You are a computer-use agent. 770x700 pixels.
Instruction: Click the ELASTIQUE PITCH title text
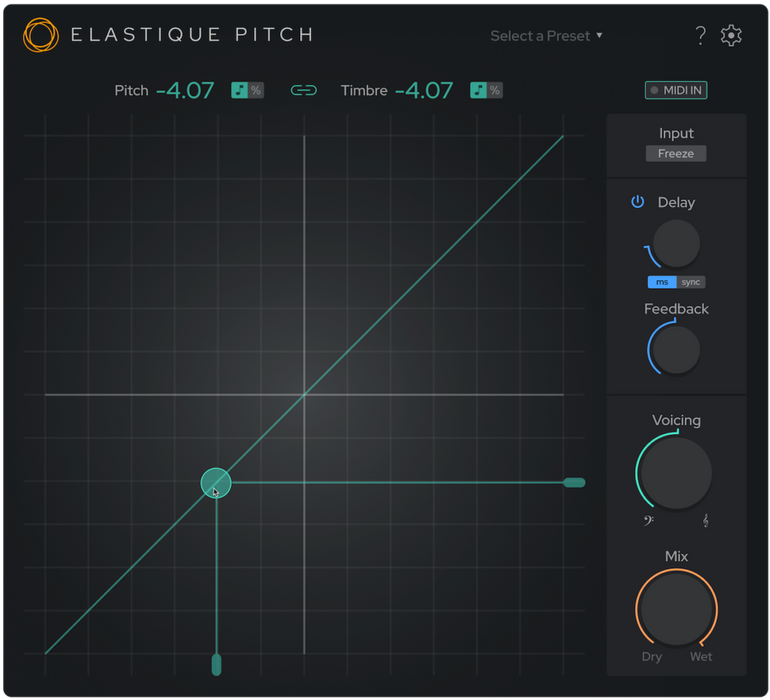point(192,35)
